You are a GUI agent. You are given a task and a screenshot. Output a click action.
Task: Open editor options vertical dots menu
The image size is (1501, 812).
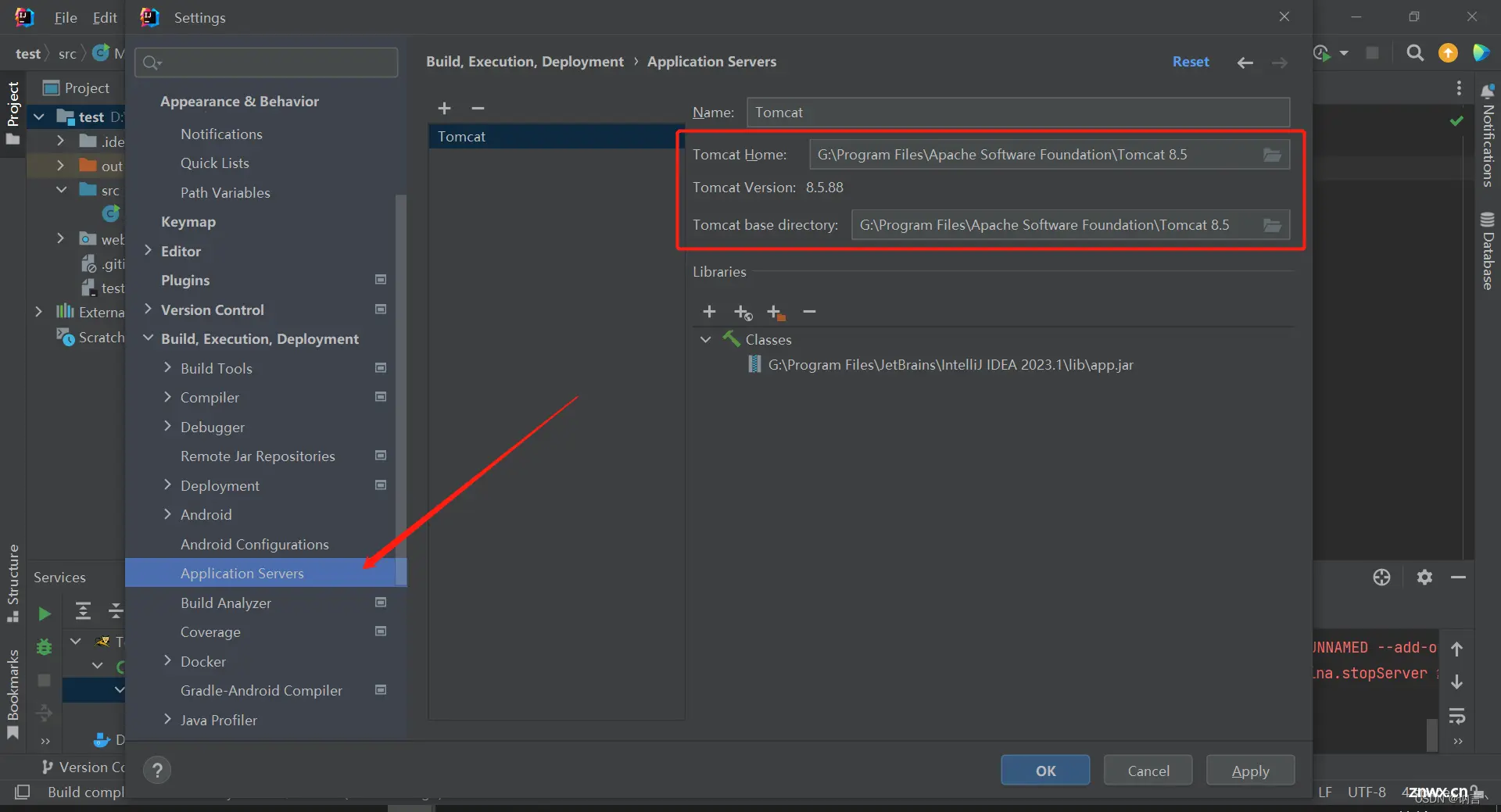pyautogui.click(x=1459, y=88)
